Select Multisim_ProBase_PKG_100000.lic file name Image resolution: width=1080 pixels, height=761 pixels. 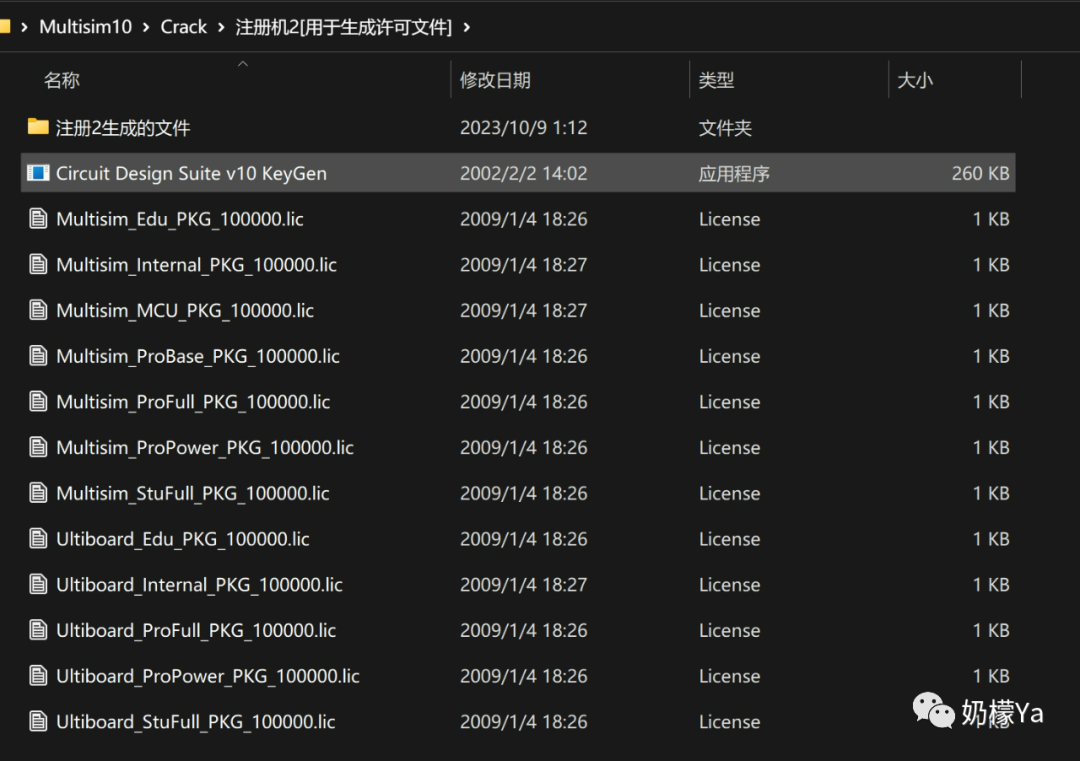[x=198, y=356]
